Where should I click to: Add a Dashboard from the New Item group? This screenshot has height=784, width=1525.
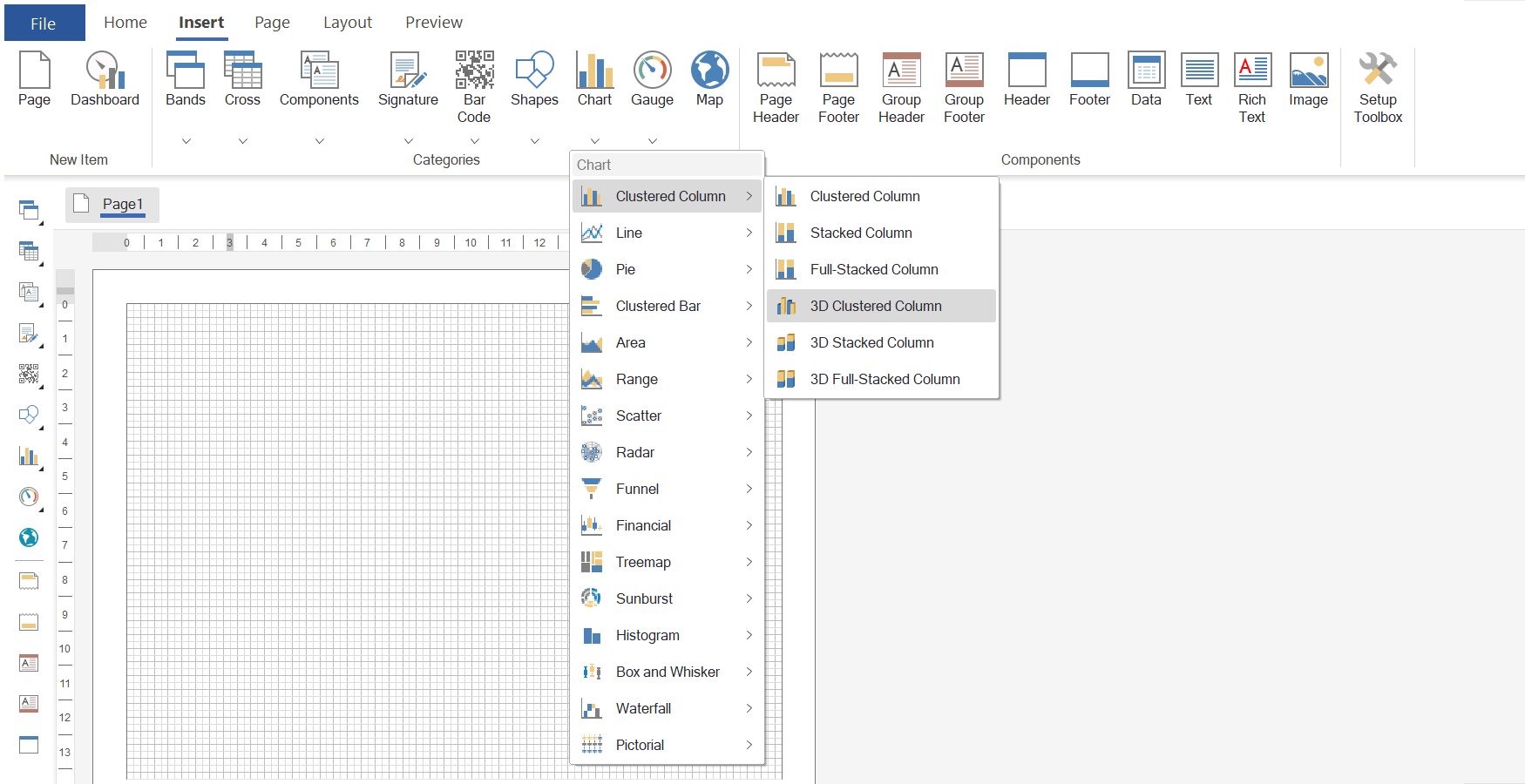pyautogui.click(x=105, y=78)
